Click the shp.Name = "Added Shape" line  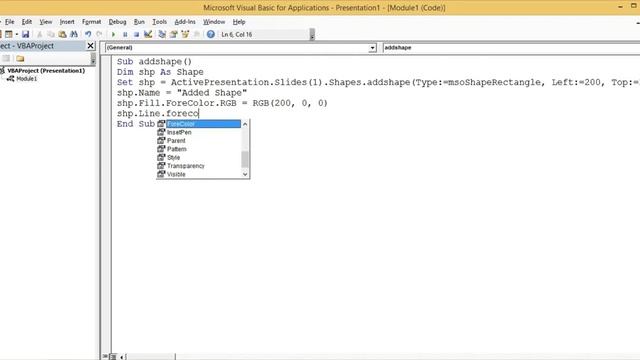pyautogui.click(x=182, y=93)
